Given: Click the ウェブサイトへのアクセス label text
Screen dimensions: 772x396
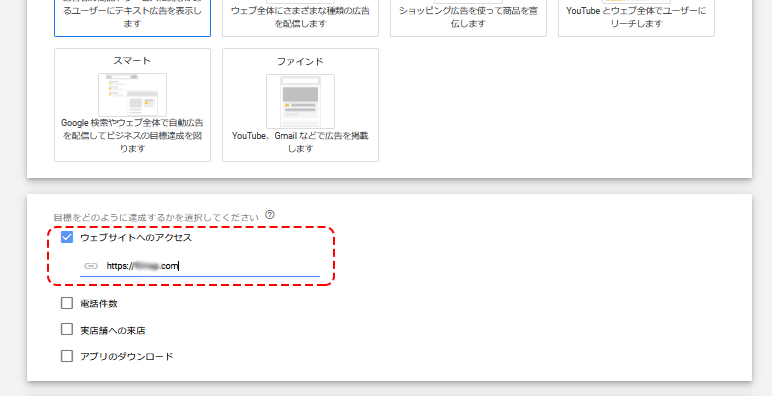Looking at the screenshot, I should point(136,237).
